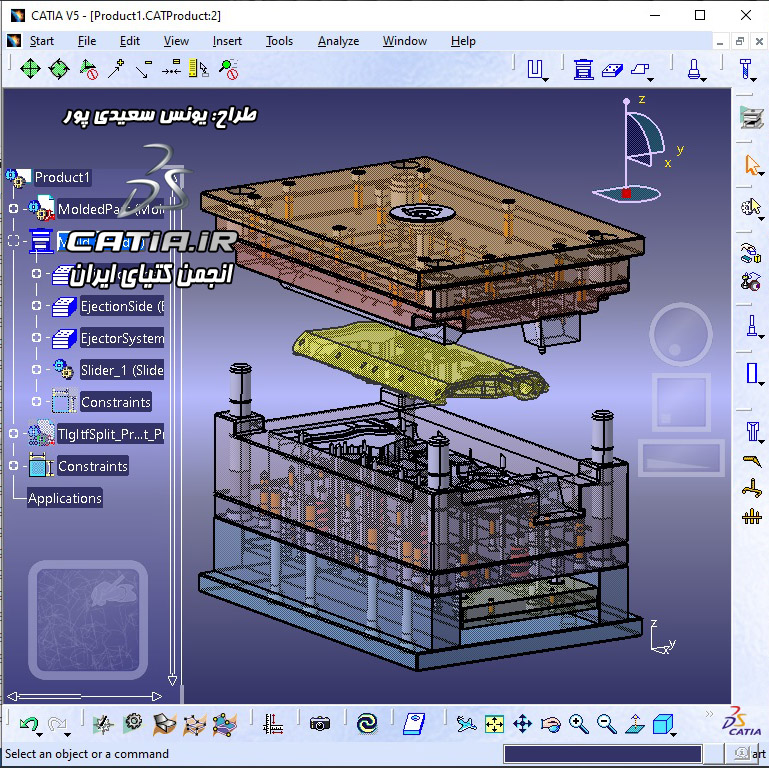Open the View menu
769x768 pixels.
tap(176, 41)
